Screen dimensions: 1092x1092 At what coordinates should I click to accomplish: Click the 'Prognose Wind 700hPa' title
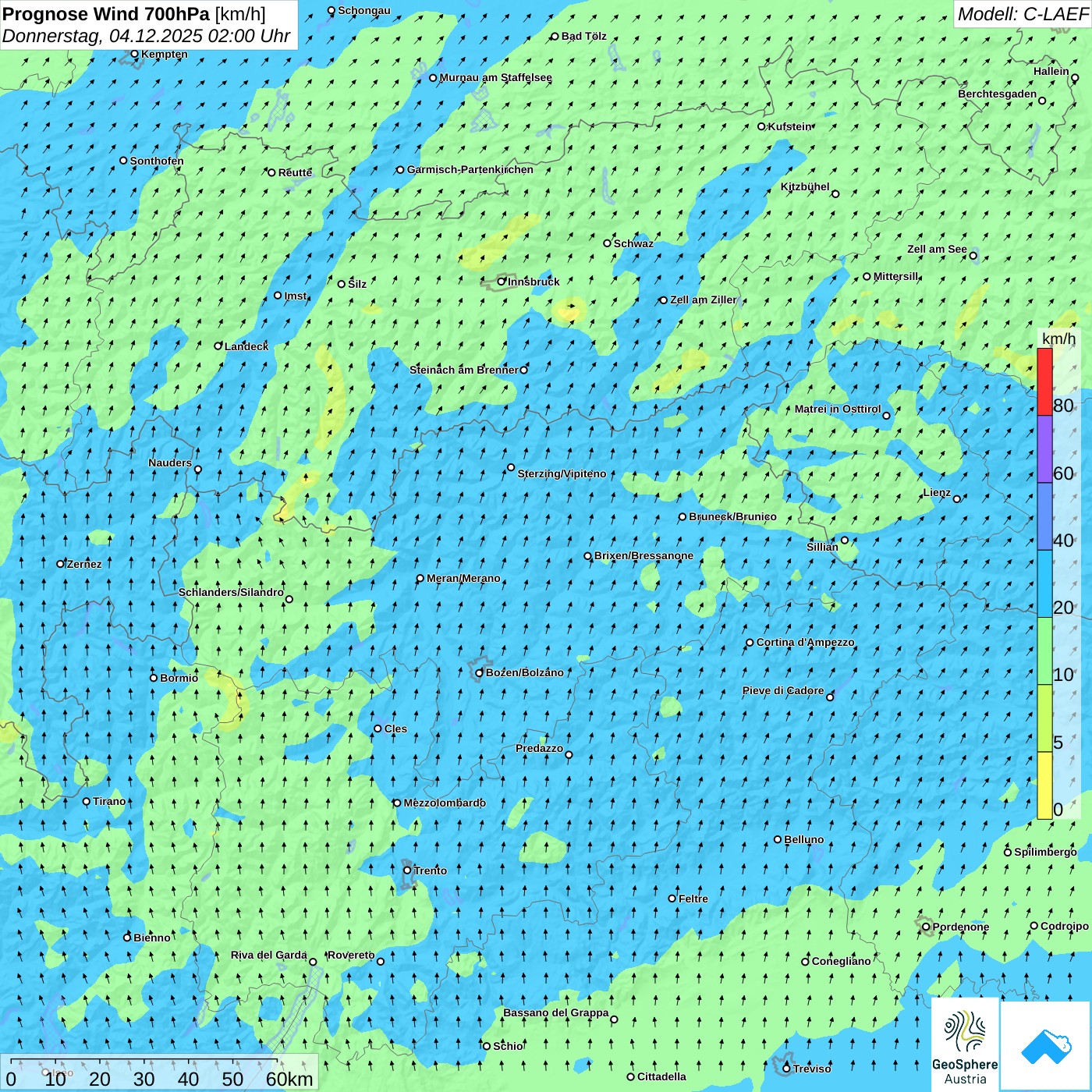point(106,13)
